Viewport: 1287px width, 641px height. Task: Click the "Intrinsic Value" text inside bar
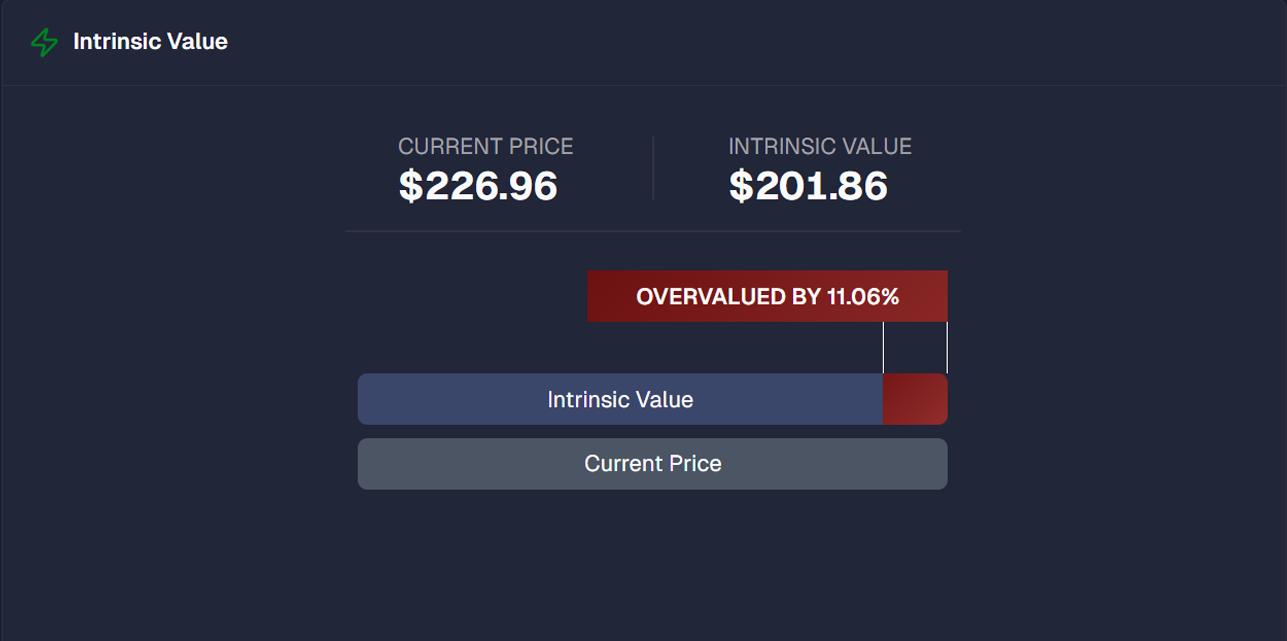click(x=620, y=400)
